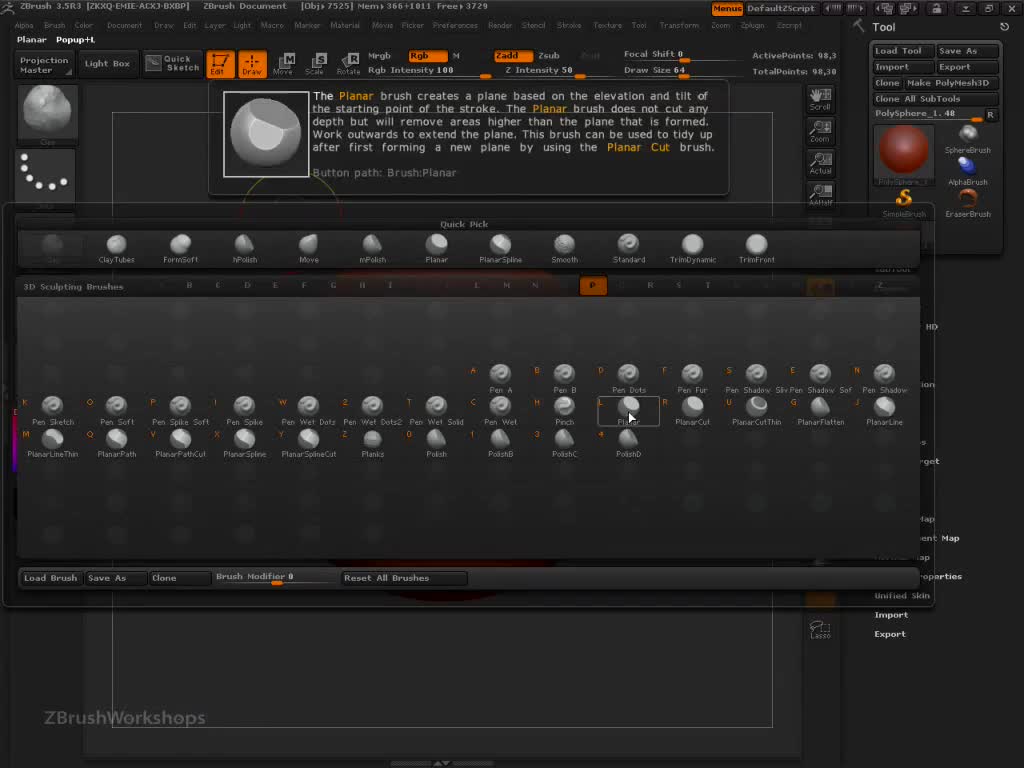Activate Quick Sketch
The height and width of the screenshot is (768, 1024).
[173, 64]
